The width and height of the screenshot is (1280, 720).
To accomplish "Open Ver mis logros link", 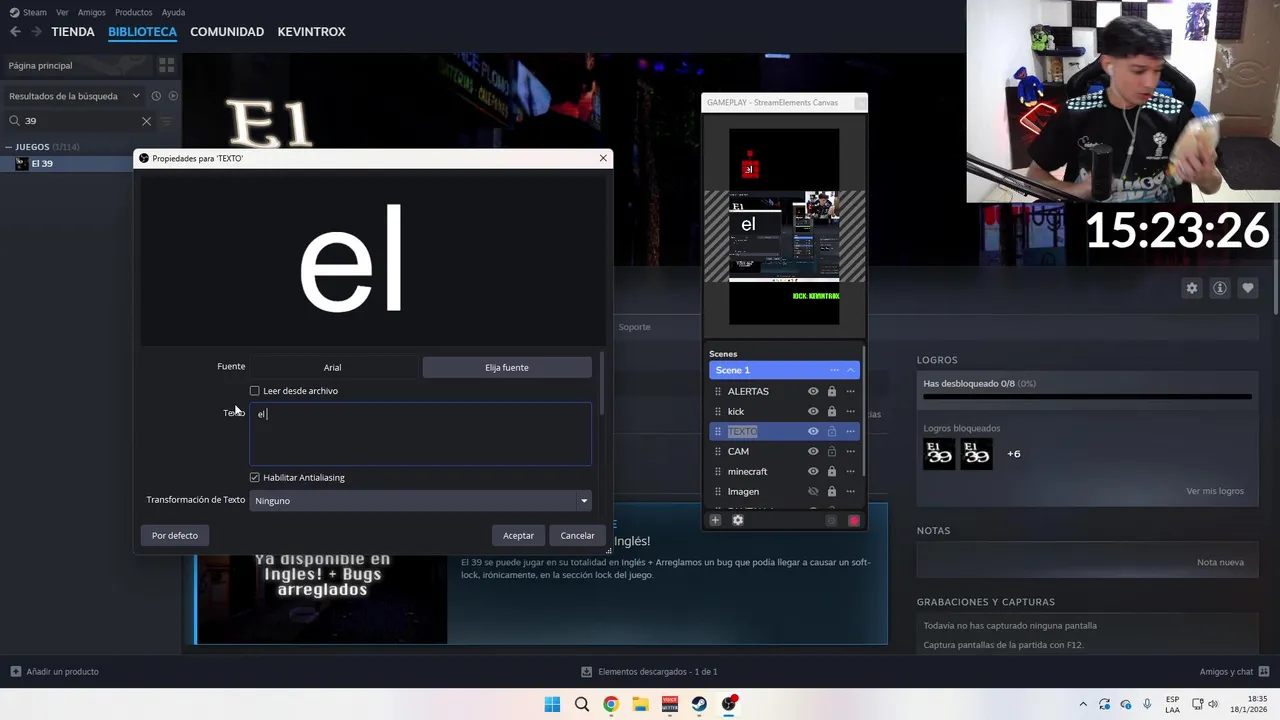I will pos(1215,491).
